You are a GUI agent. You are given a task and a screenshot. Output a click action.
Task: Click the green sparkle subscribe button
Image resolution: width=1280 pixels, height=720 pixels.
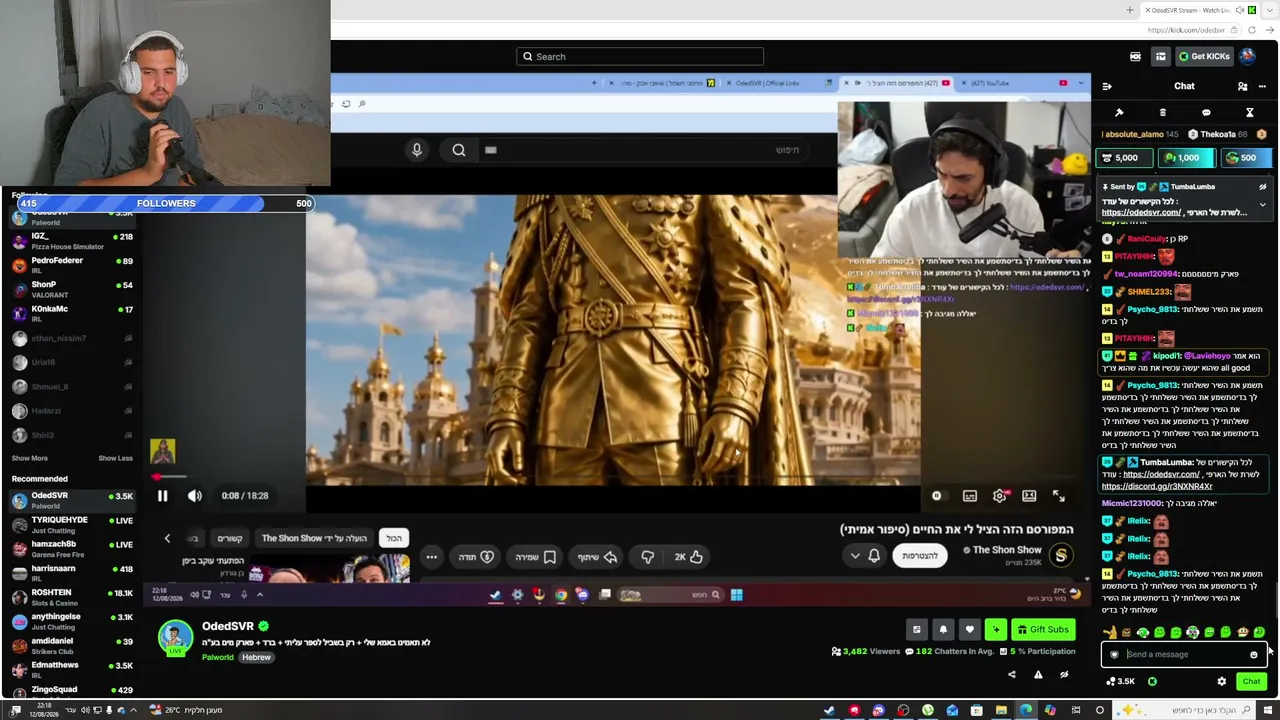tap(995, 630)
